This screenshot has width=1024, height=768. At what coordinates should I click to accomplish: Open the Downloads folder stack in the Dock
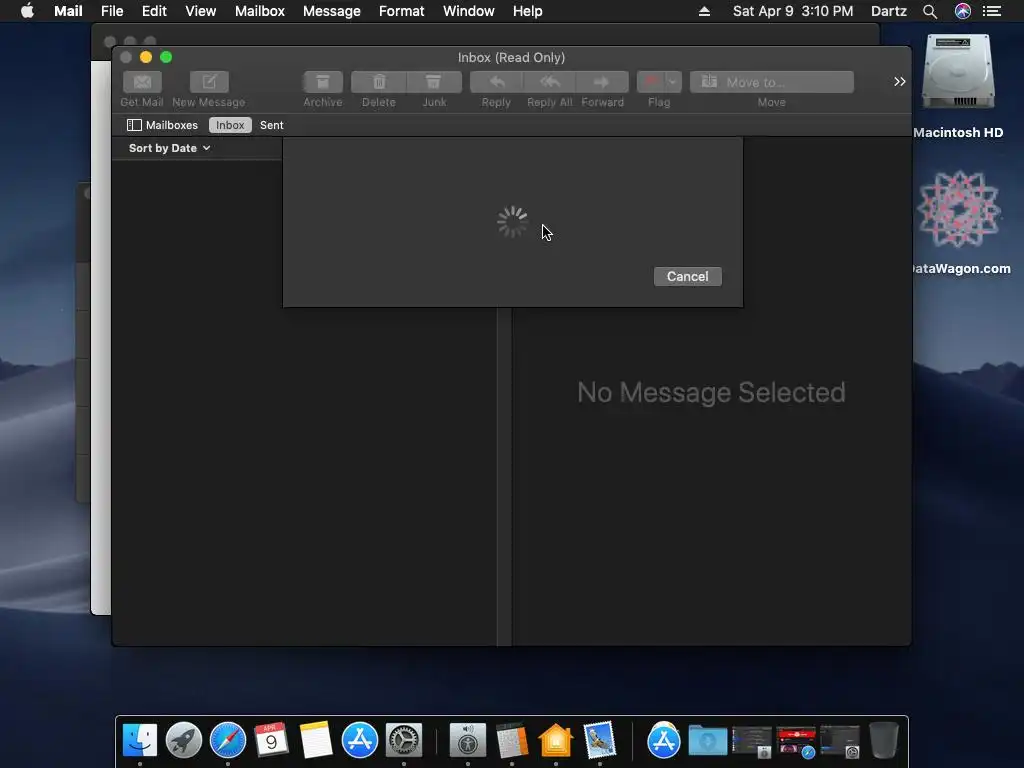point(708,741)
